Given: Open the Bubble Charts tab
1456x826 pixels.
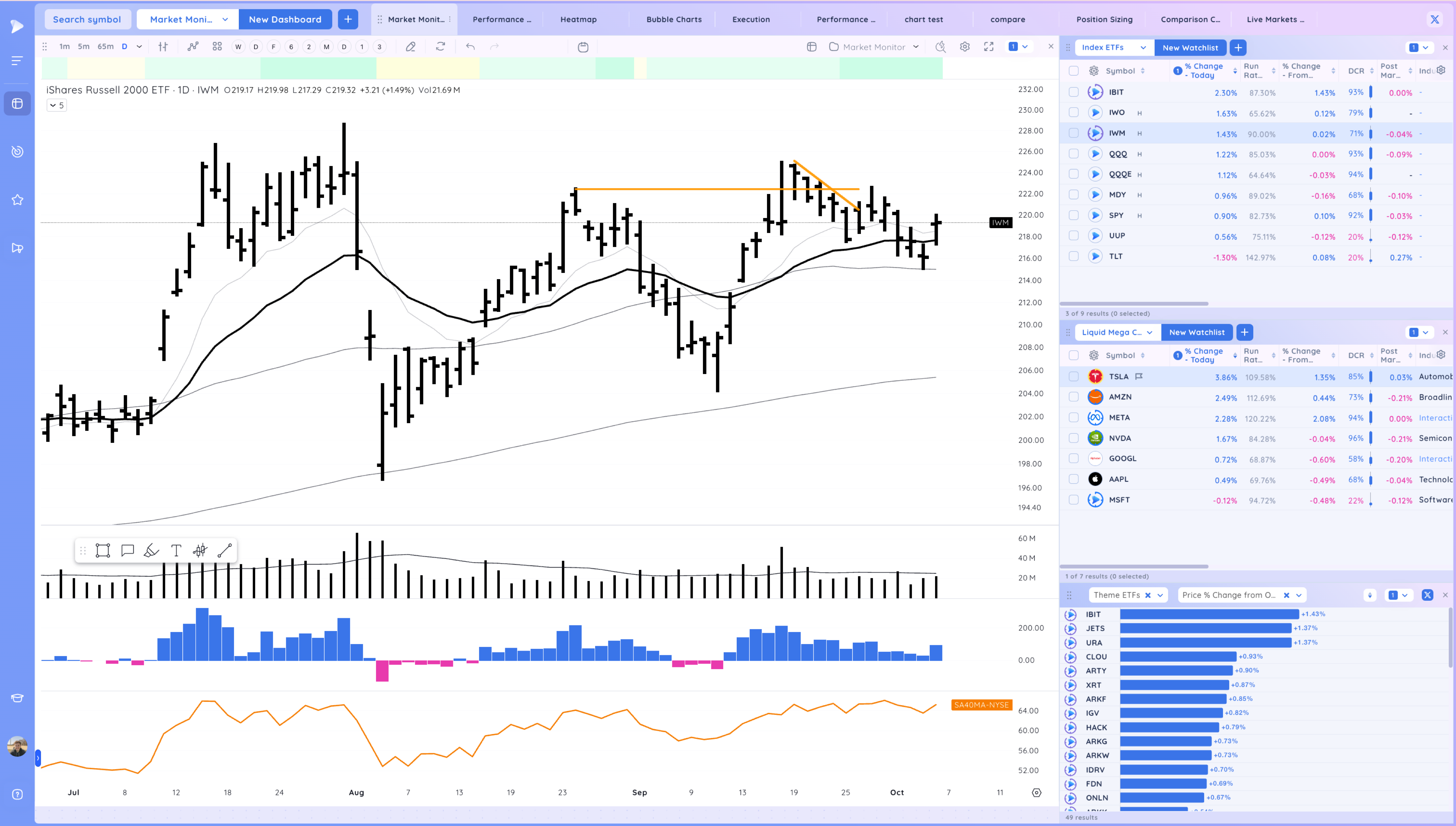Looking at the screenshot, I should point(673,19).
